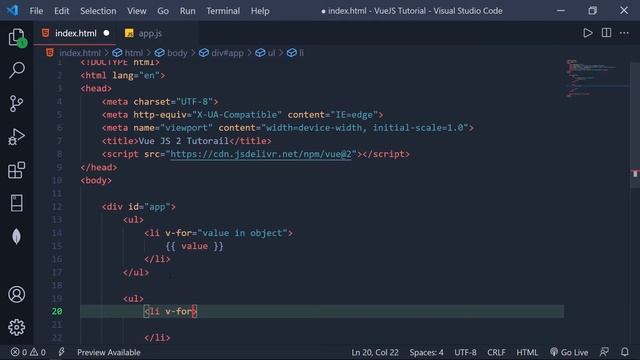Open the Run and Debug view
The width and height of the screenshot is (640, 360).
pos(17,137)
